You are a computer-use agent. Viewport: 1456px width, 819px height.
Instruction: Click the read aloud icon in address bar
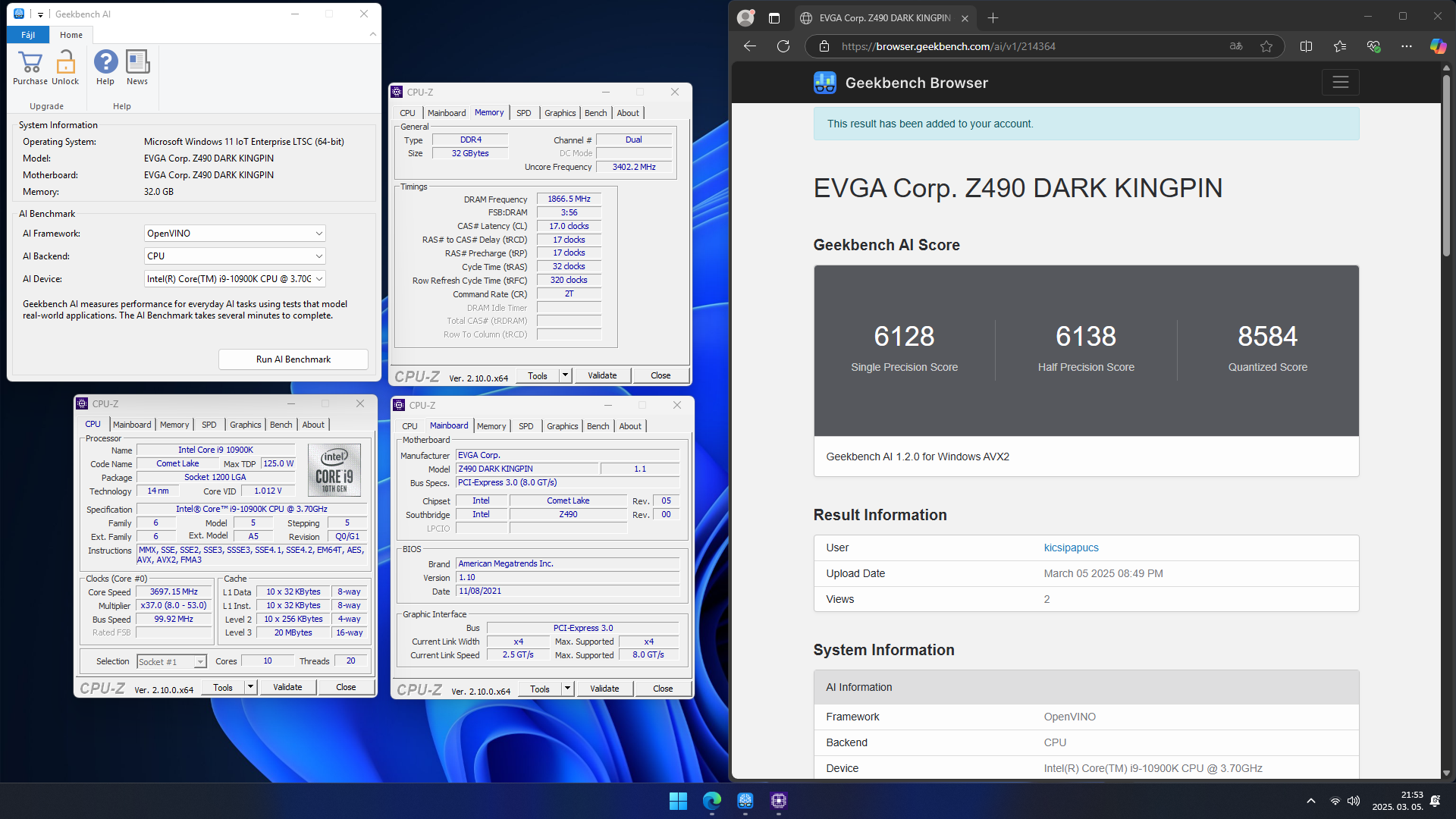tap(1236, 46)
